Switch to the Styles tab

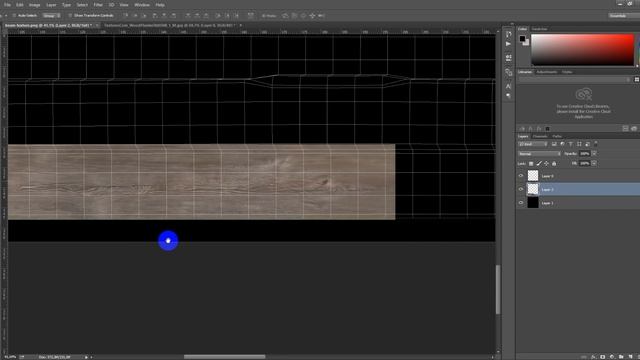pos(567,72)
